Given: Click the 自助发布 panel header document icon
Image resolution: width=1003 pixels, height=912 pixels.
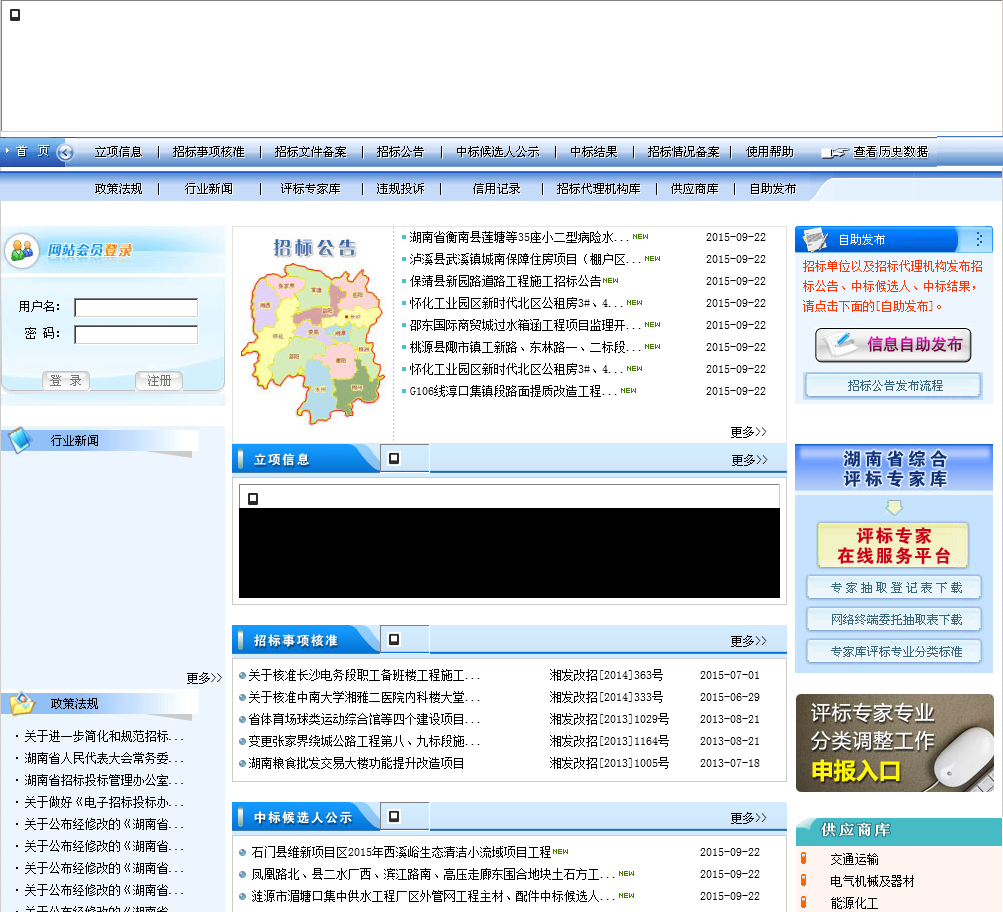Looking at the screenshot, I should point(815,240).
